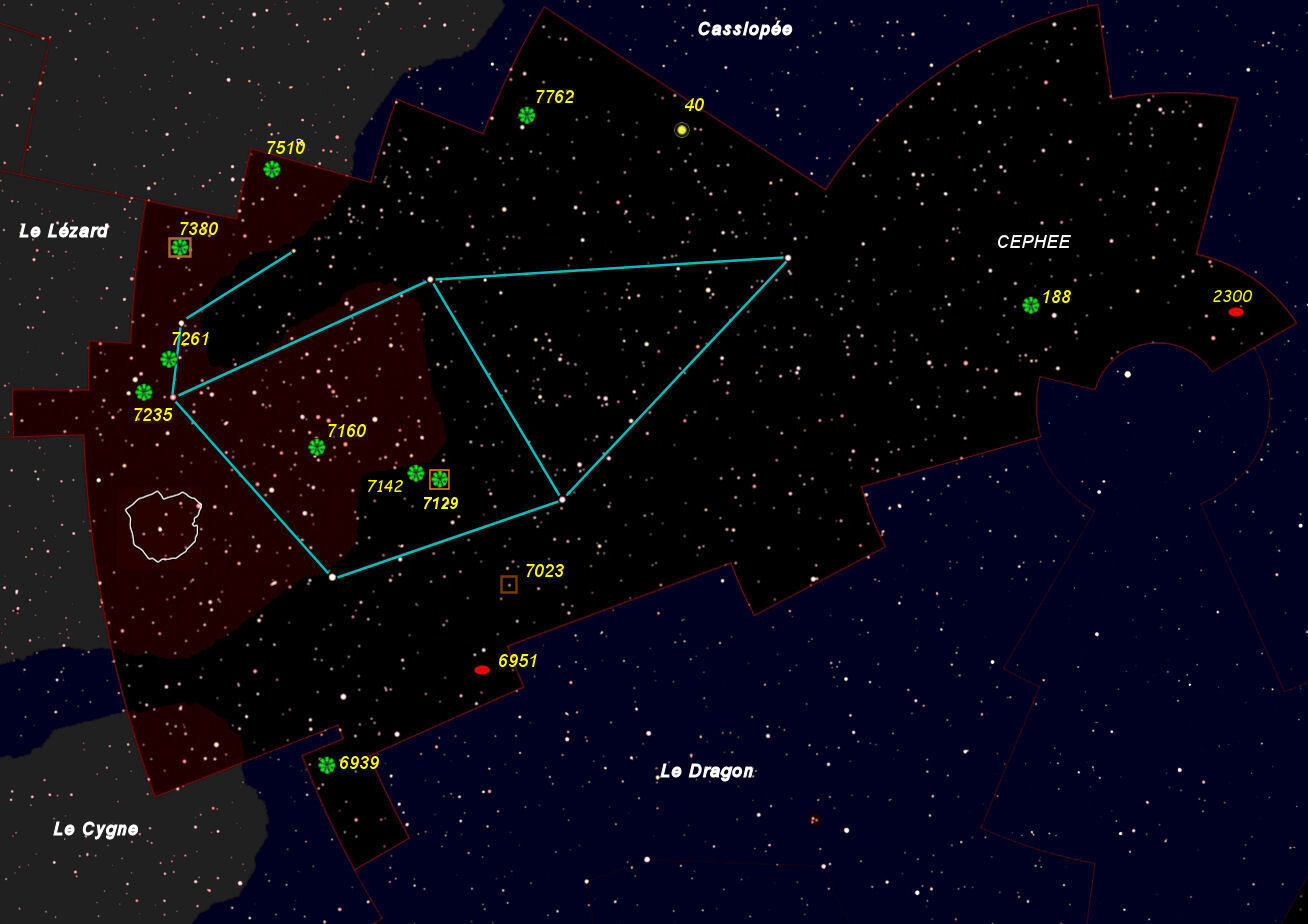Click the yellow label 7023

click(x=545, y=571)
